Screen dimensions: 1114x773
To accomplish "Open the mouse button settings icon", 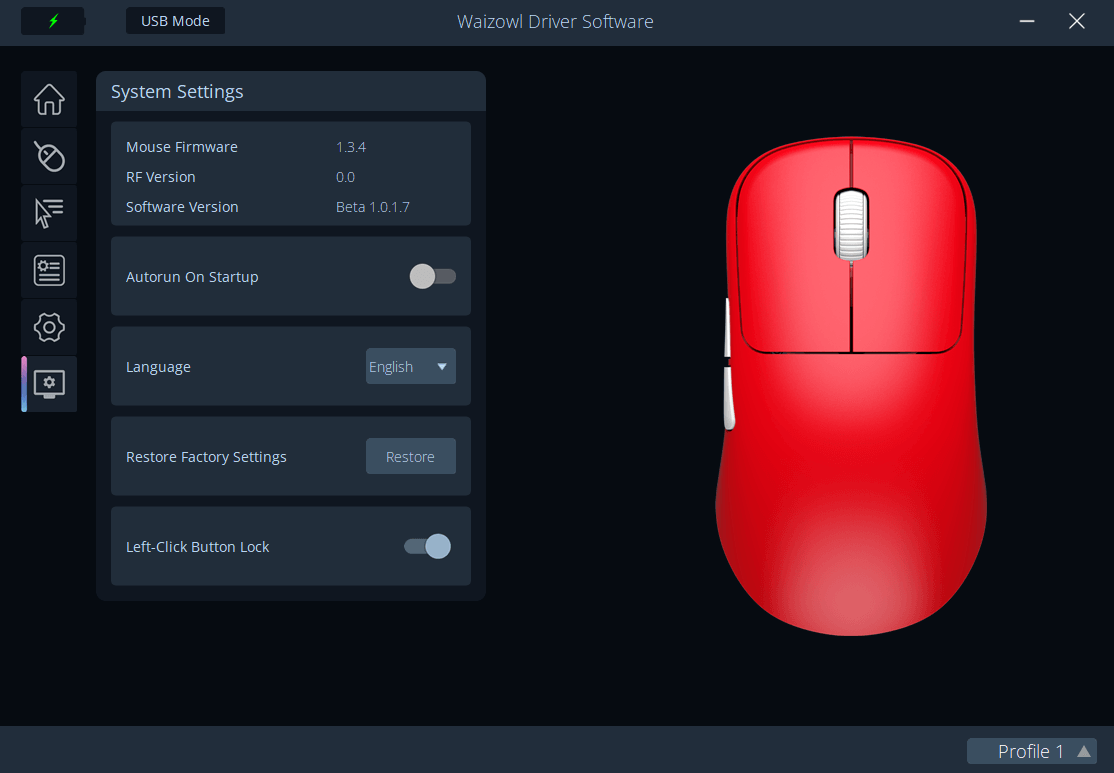I will tap(49, 156).
